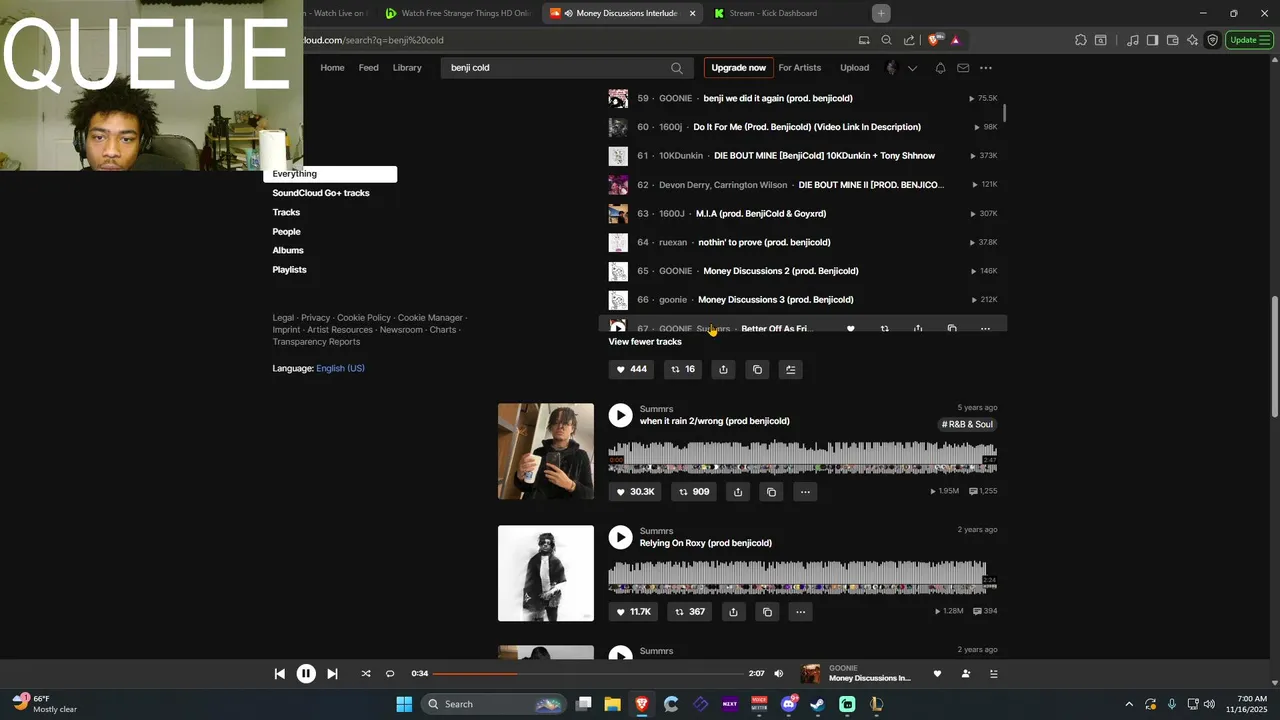1280x720 pixels.
Task: Open Brave VPN shield icon
Action: click(1213, 40)
